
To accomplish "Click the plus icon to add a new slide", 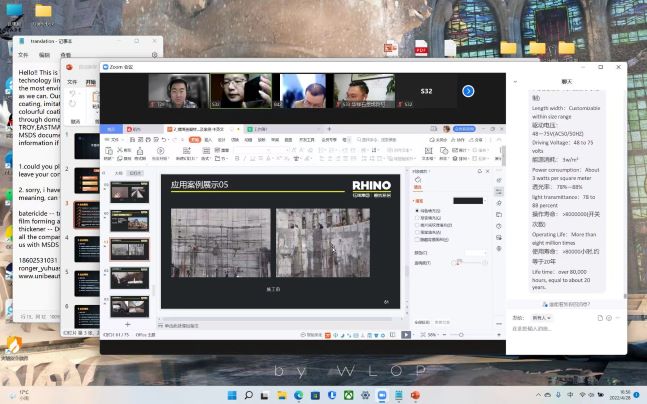I will click(x=127, y=325).
